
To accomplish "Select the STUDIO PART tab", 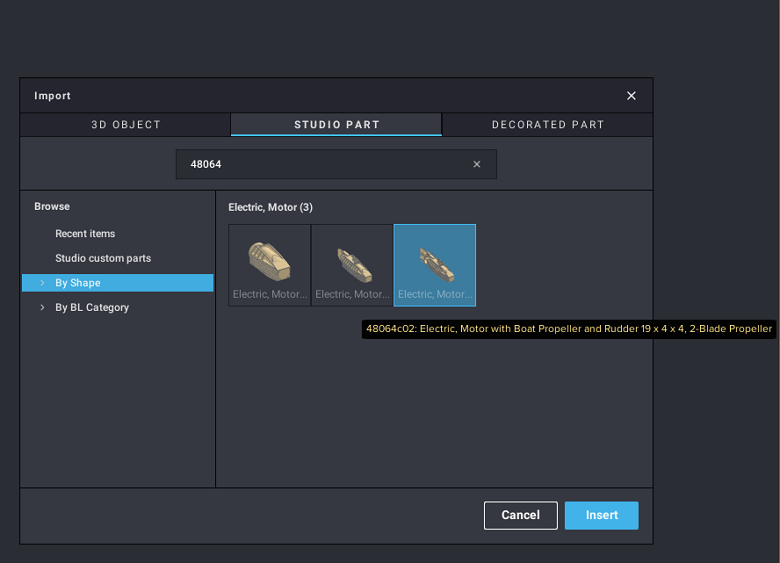I will 336,124.
